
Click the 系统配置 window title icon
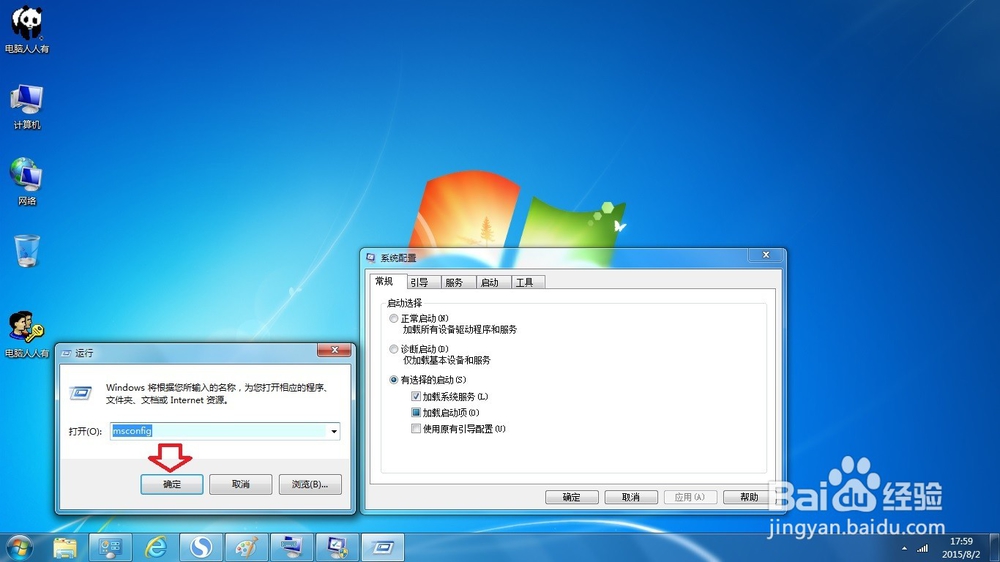coord(371,258)
